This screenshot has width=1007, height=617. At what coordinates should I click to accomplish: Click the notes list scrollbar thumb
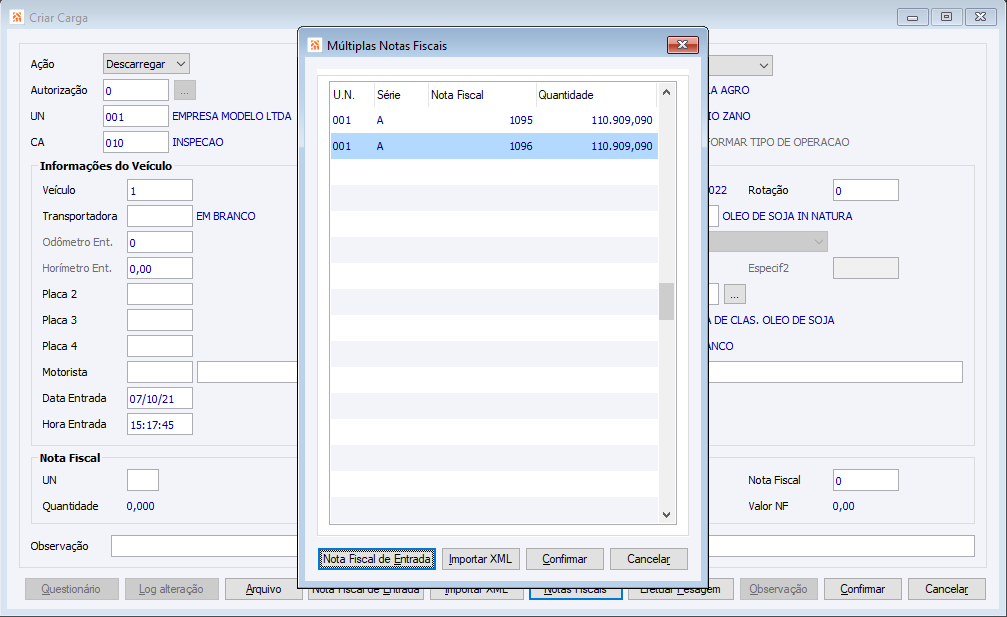667,301
